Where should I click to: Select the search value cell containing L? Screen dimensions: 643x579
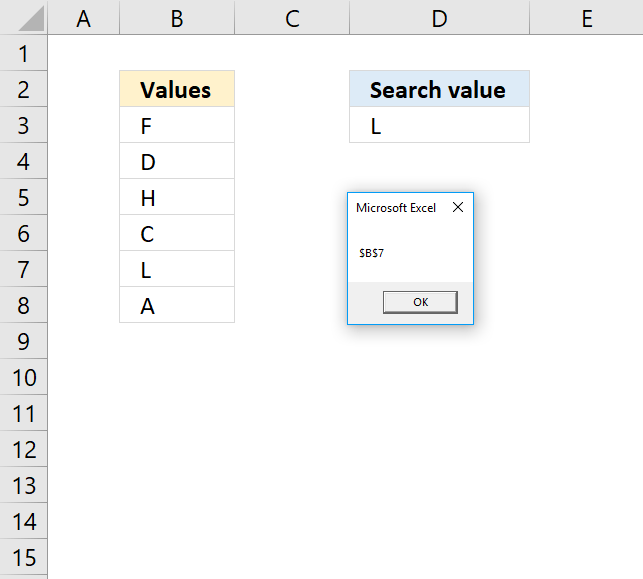(x=438, y=126)
